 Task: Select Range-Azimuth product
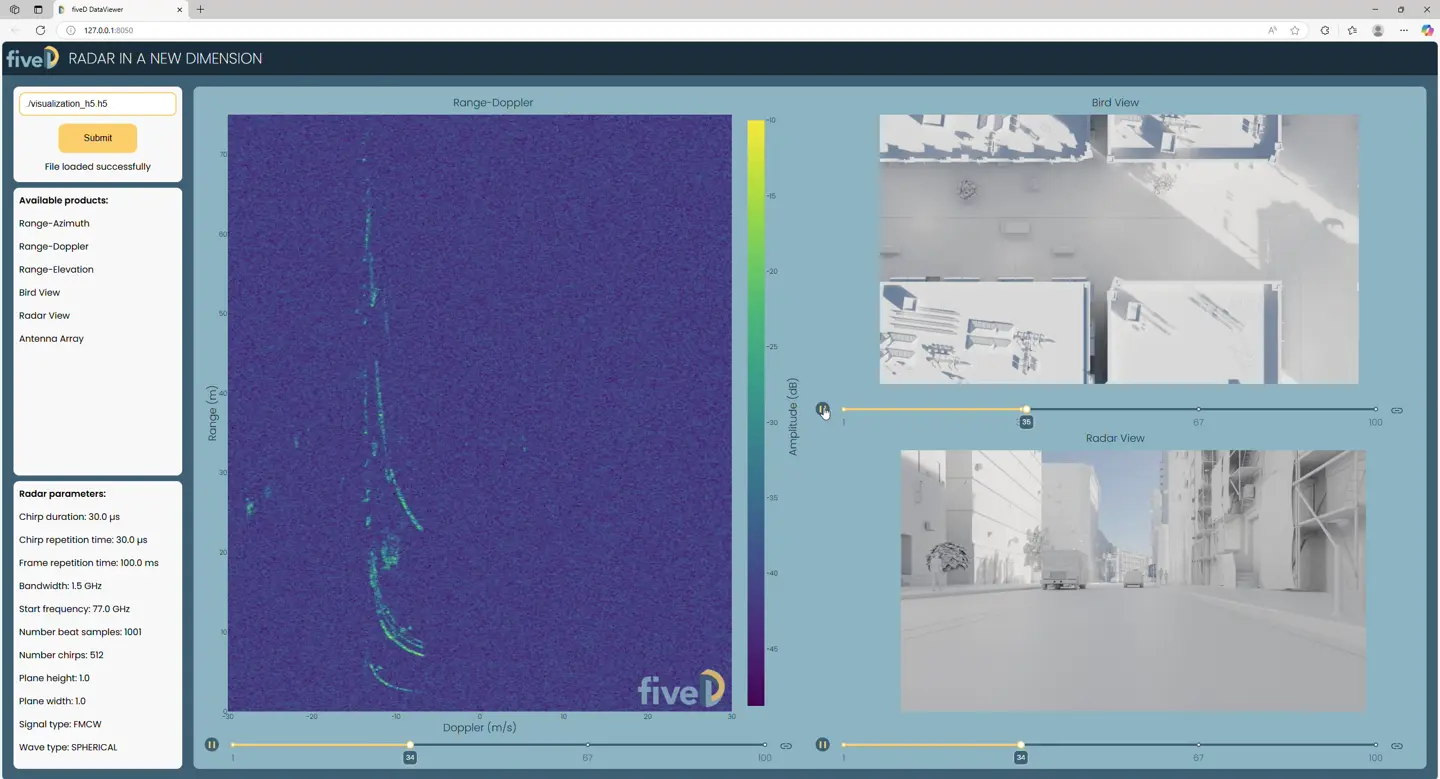pos(54,223)
